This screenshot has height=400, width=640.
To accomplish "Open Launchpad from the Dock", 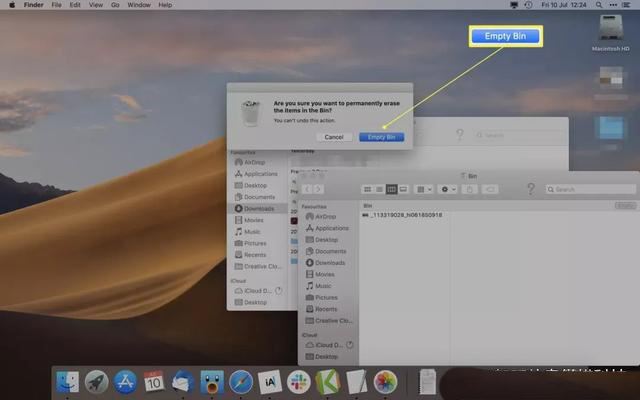I will [97, 381].
